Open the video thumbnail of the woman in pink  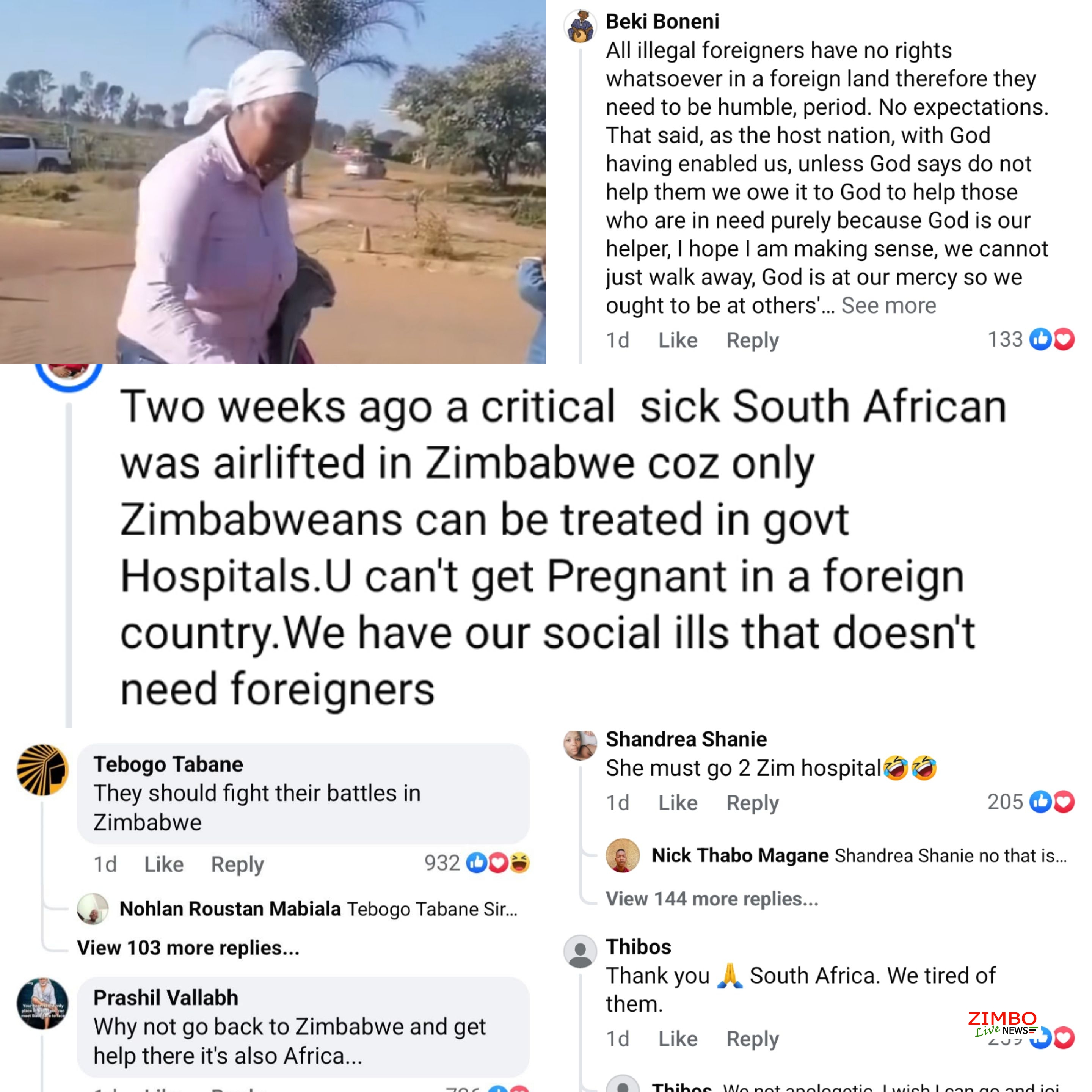click(x=273, y=182)
